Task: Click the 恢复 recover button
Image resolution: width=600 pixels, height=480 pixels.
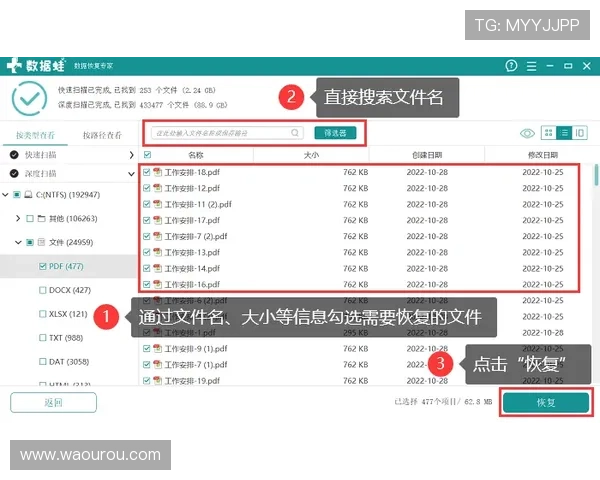Action: (x=546, y=402)
